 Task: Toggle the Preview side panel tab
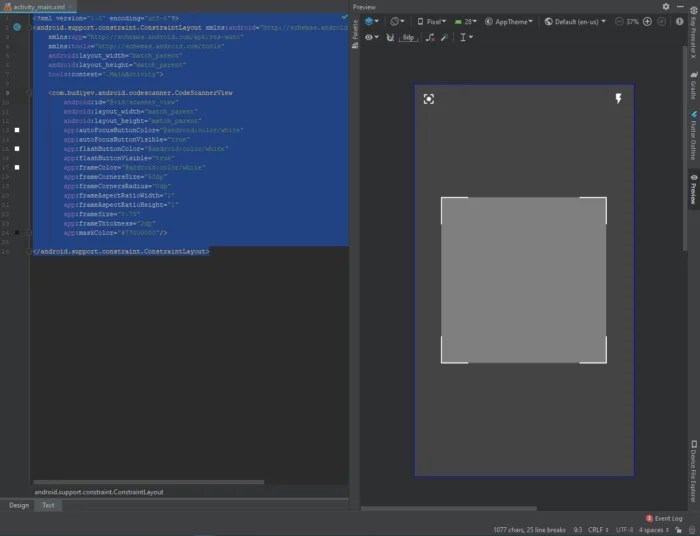click(x=693, y=189)
